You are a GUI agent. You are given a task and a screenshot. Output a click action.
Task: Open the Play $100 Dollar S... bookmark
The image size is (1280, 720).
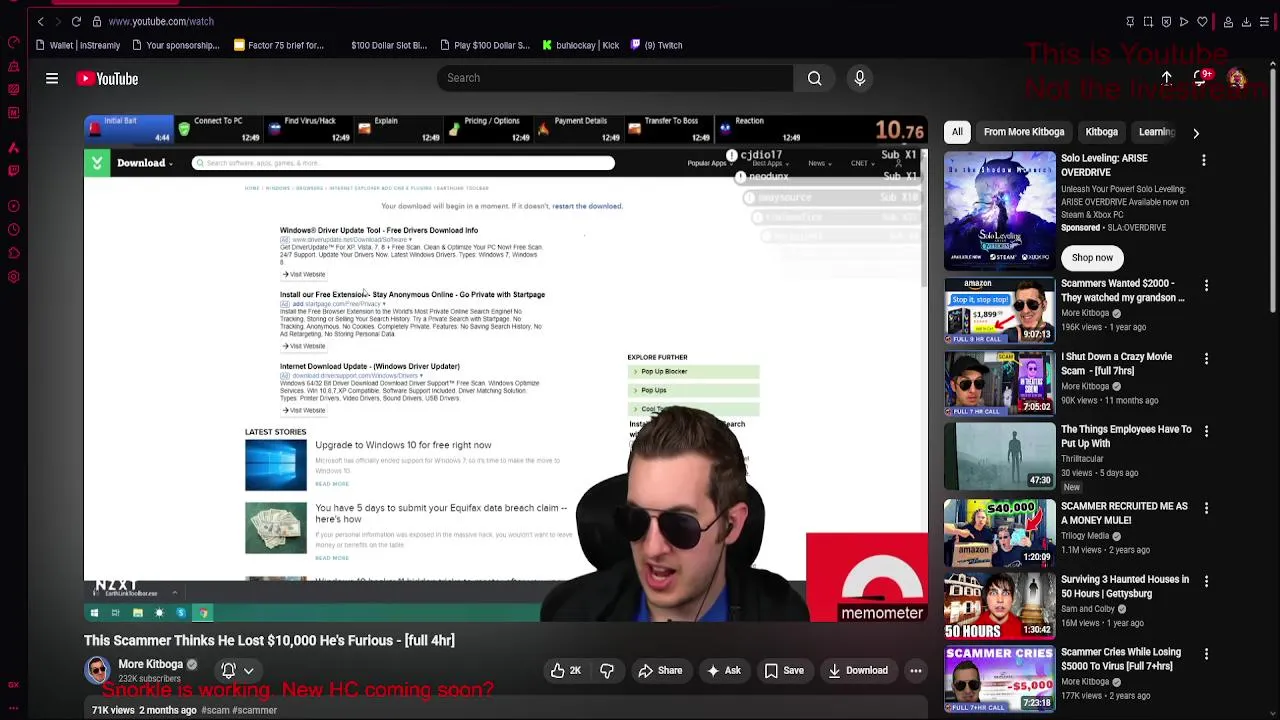(484, 45)
